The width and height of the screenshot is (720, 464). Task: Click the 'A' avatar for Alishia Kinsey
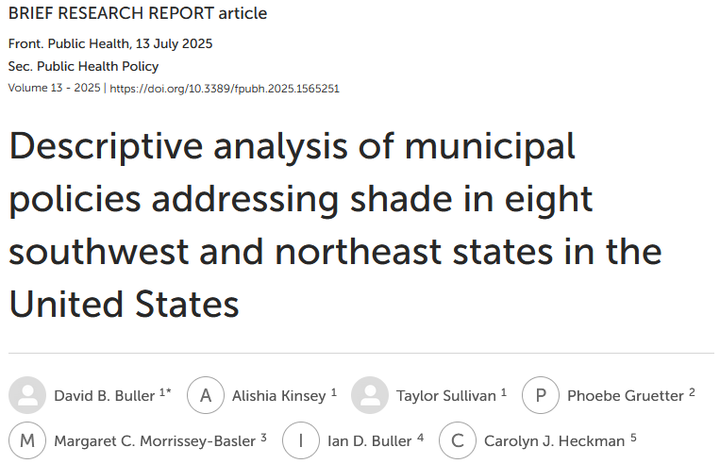[206, 395]
